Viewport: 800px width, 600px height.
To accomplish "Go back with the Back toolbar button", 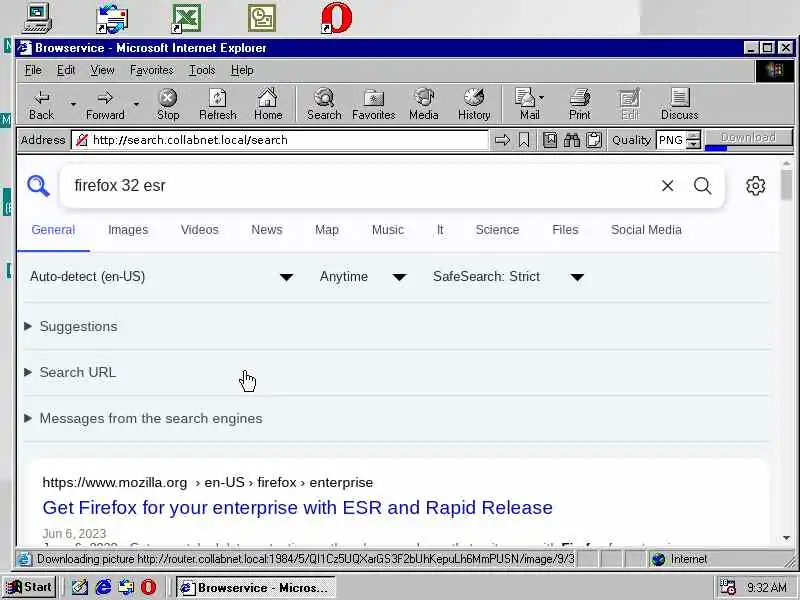I will [x=41, y=105].
